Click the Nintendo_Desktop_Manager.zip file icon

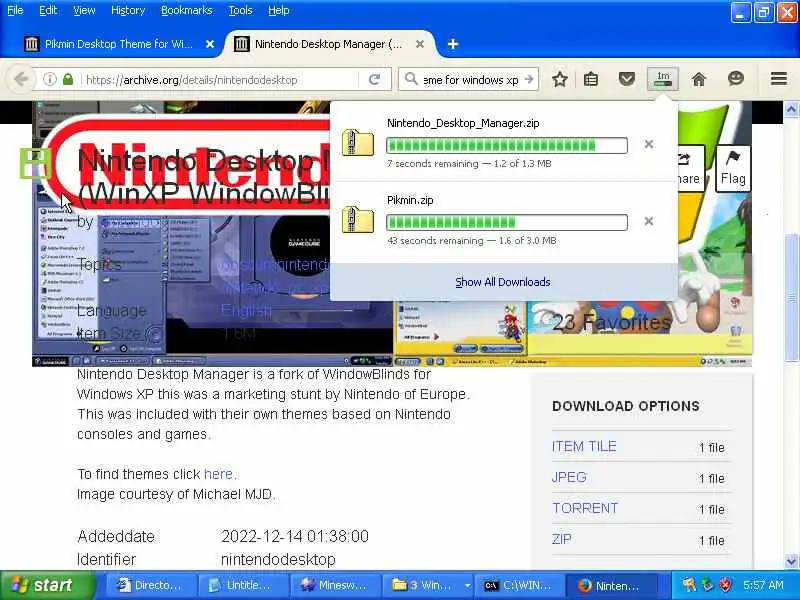click(358, 142)
